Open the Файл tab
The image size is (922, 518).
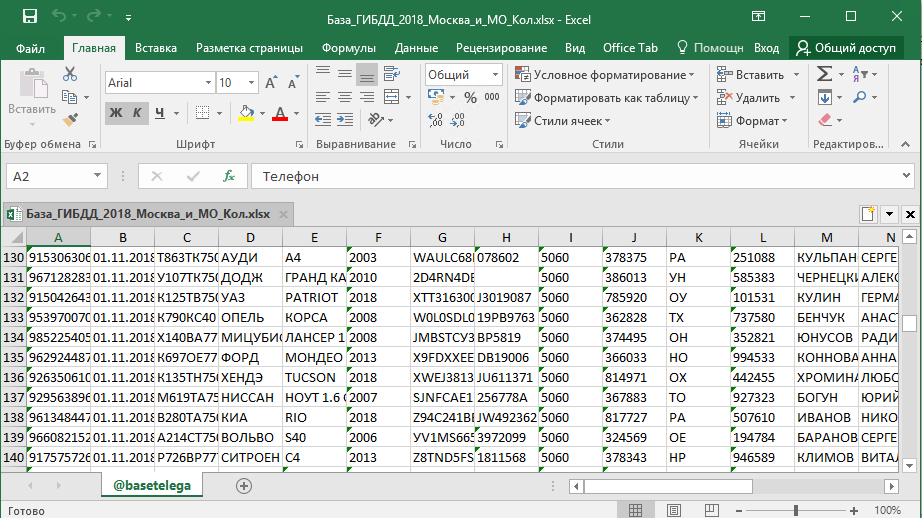click(30, 48)
